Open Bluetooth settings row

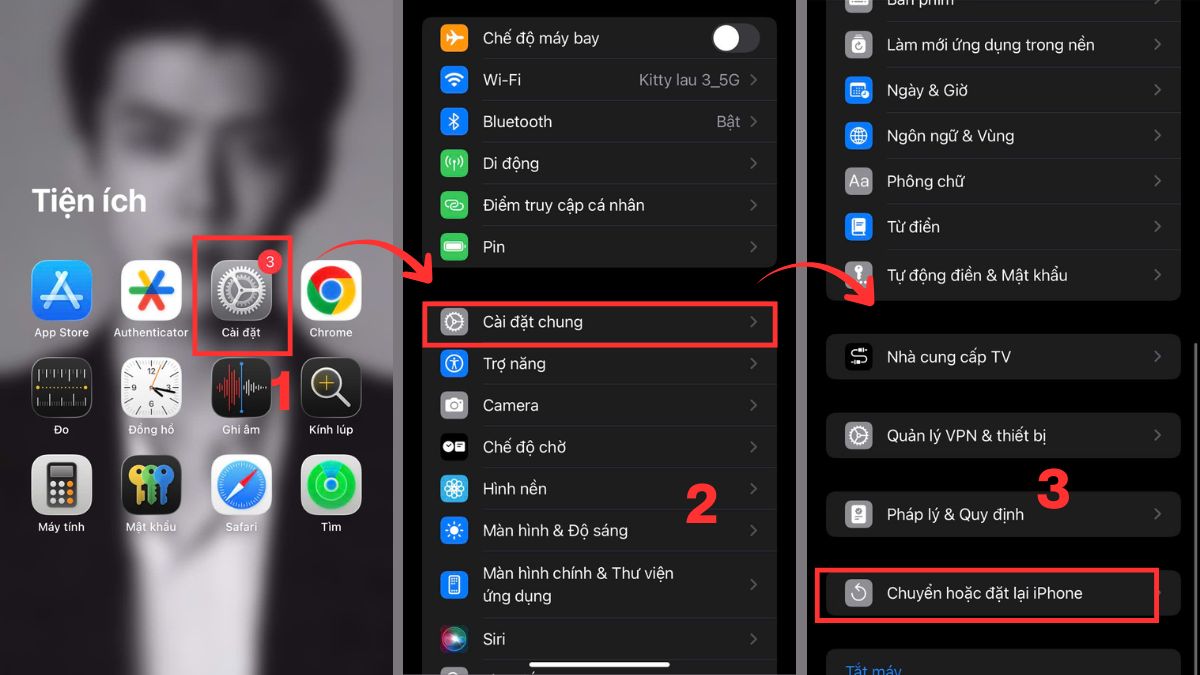pos(599,121)
